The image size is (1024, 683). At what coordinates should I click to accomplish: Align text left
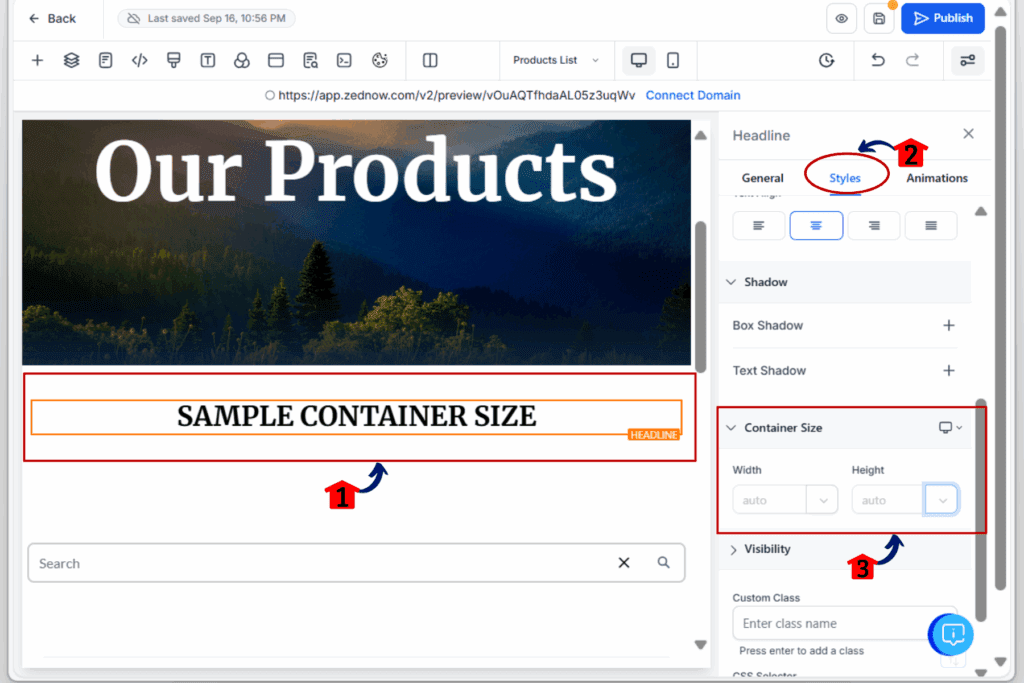(758, 225)
